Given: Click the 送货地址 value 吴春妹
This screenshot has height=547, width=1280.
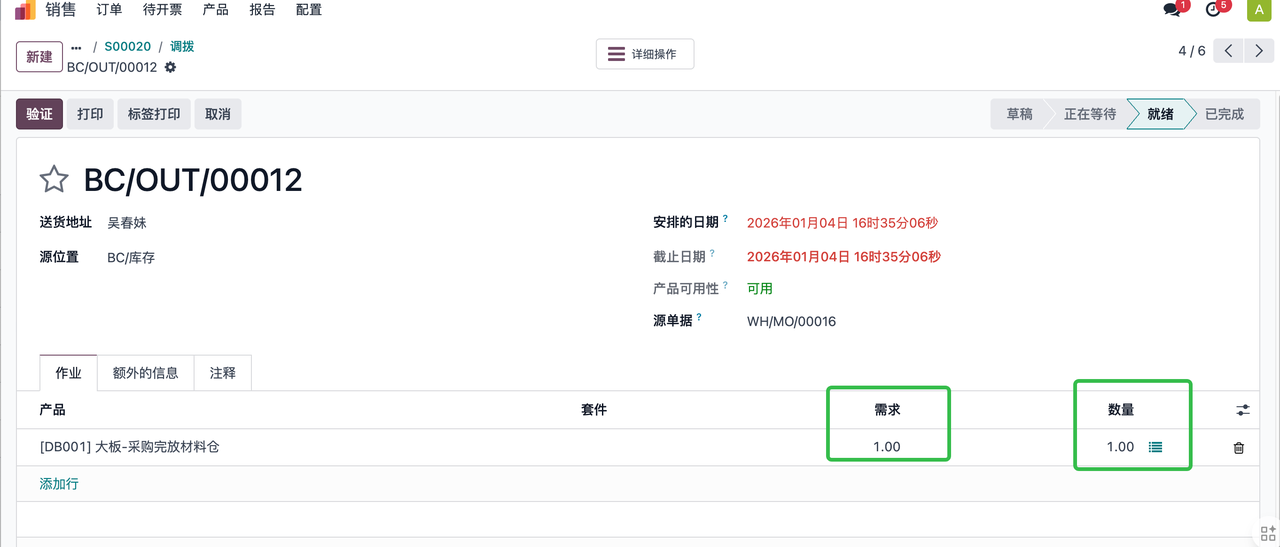Looking at the screenshot, I should coord(127,223).
